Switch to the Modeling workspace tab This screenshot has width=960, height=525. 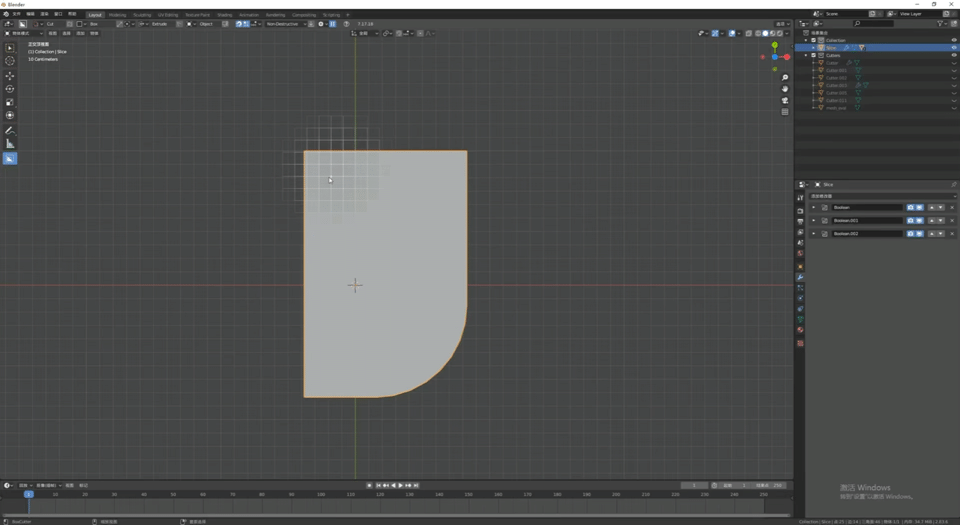[x=117, y=15]
